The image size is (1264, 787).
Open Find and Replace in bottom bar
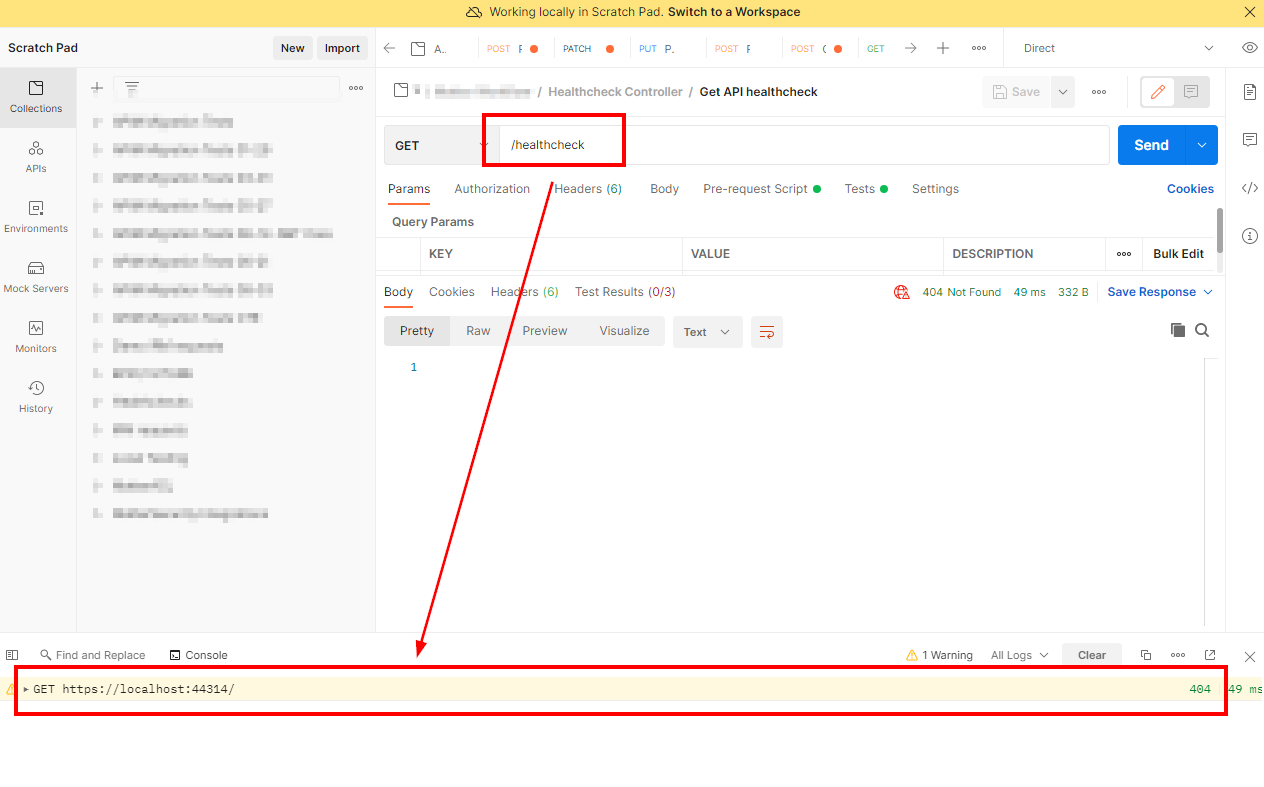tap(93, 655)
